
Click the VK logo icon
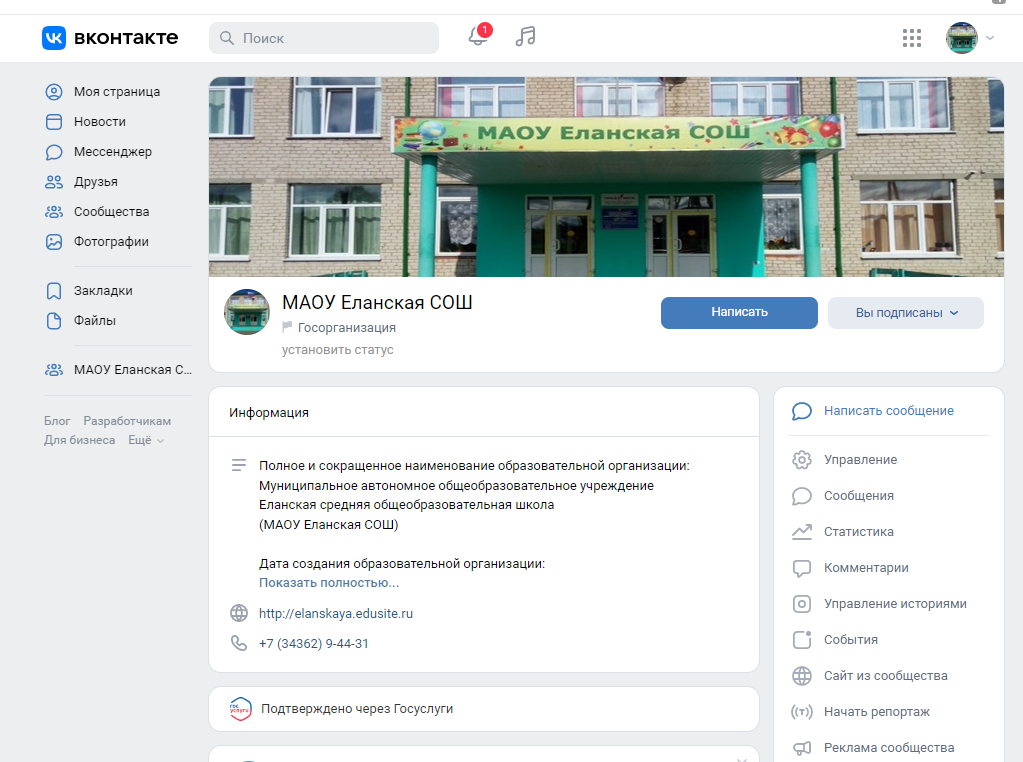[x=54, y=38]
